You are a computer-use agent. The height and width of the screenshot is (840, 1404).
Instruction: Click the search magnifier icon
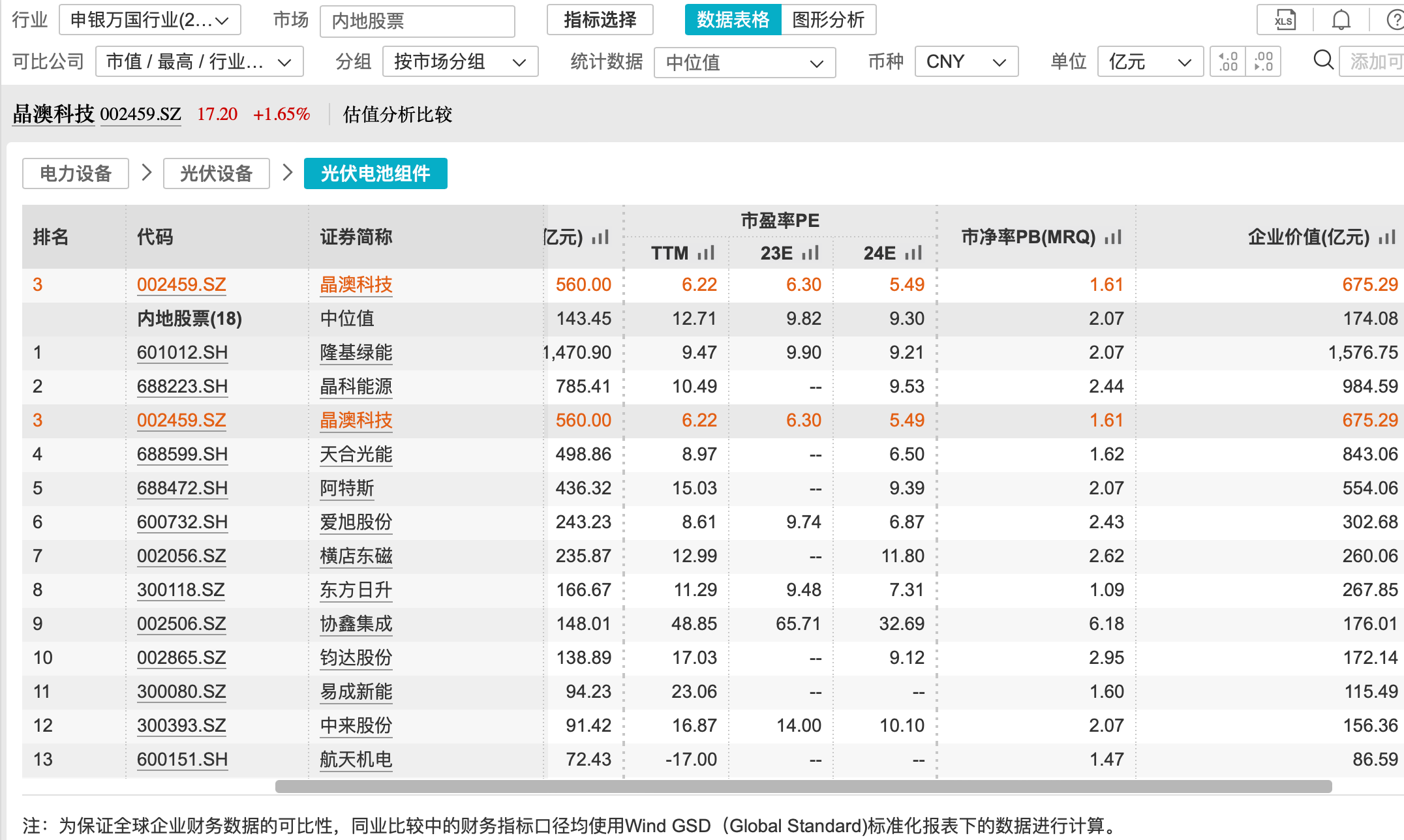(x=1323, y=60)
